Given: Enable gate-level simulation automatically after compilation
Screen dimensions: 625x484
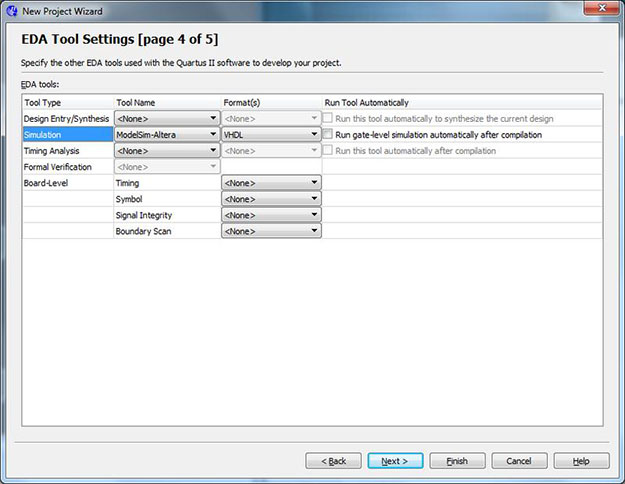Looking at the screenshot, I should [x=329, y=134].
